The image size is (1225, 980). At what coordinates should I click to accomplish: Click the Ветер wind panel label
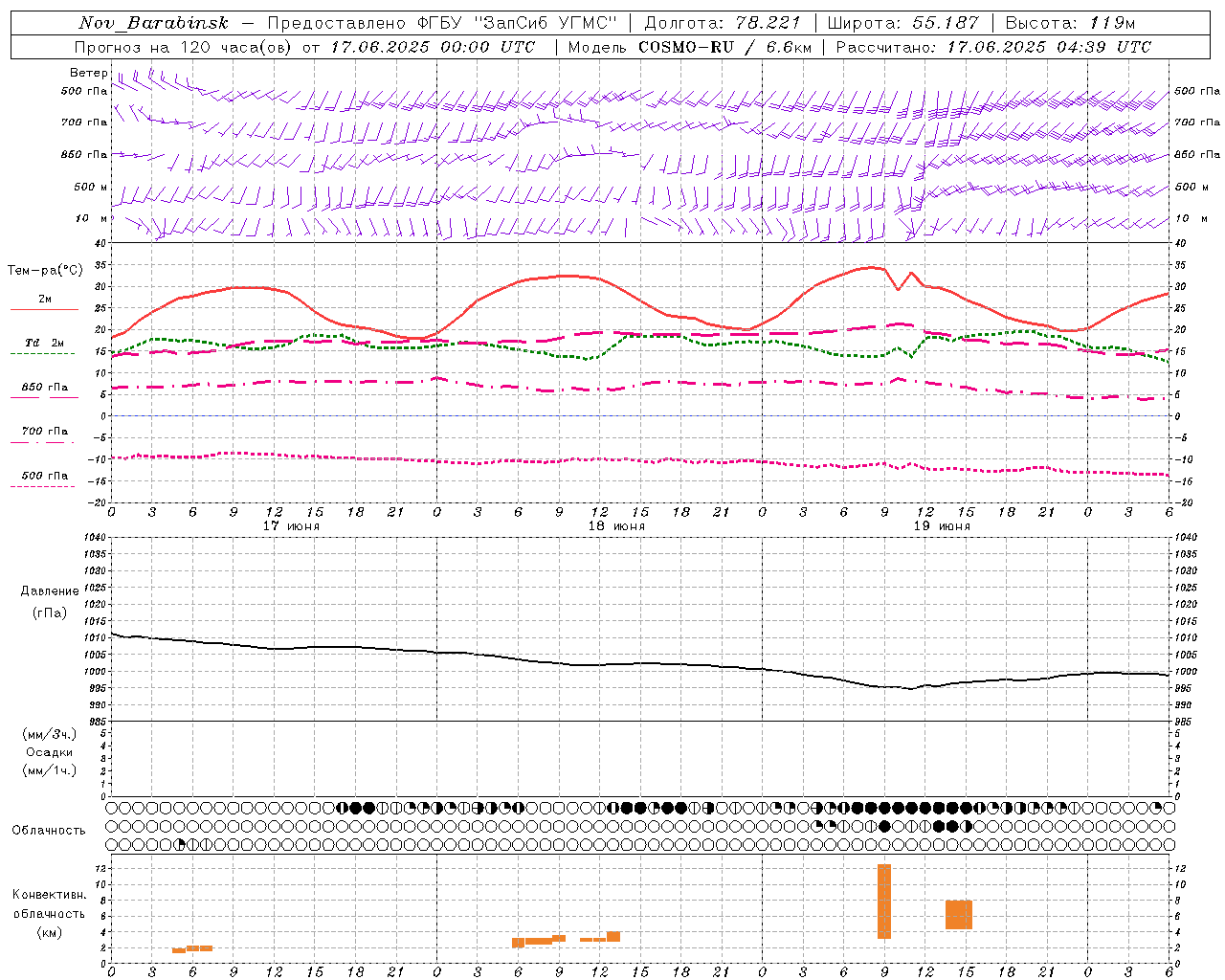click(x=88, y=73)
